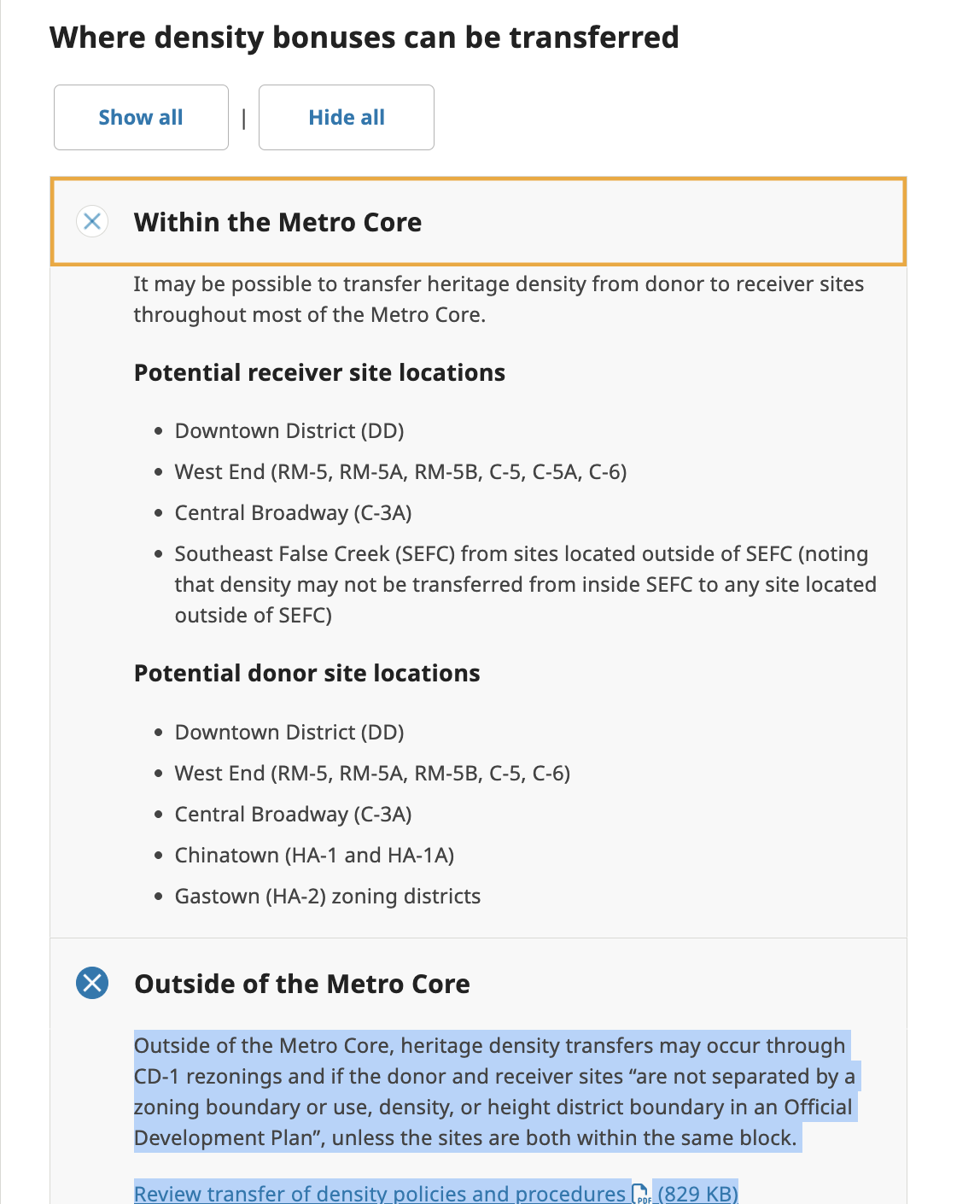Collapse section via Within the Metro Core X icon
Screen dimensions: 980x1204
tap(92, 222)
